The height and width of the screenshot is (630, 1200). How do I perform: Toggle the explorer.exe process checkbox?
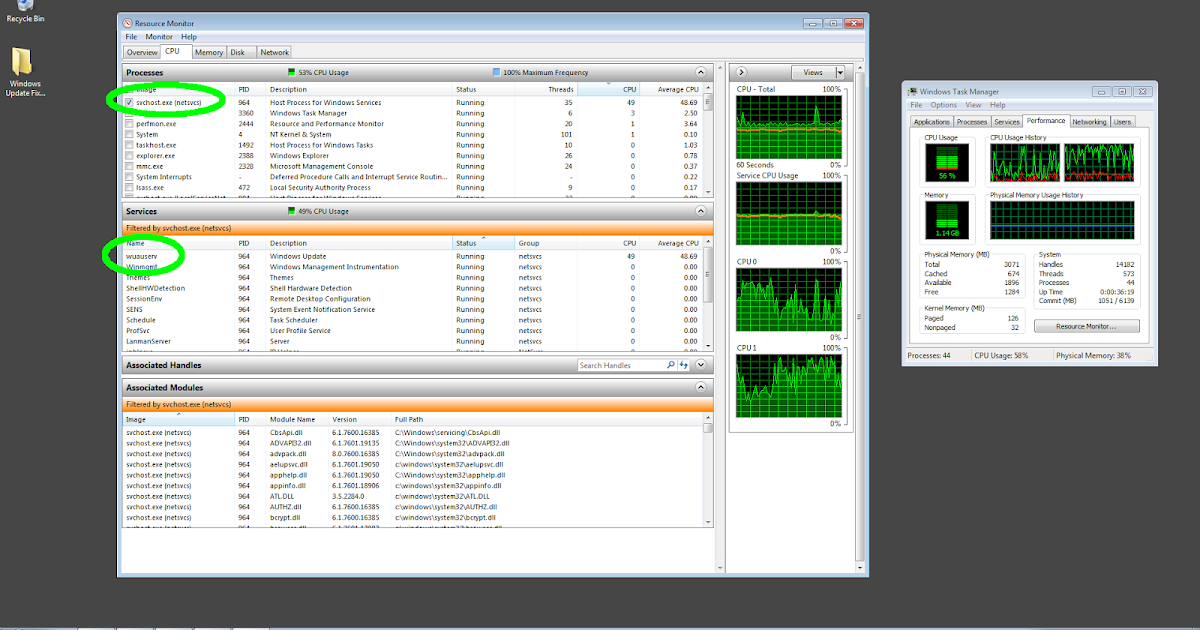[x=129, y=156]
